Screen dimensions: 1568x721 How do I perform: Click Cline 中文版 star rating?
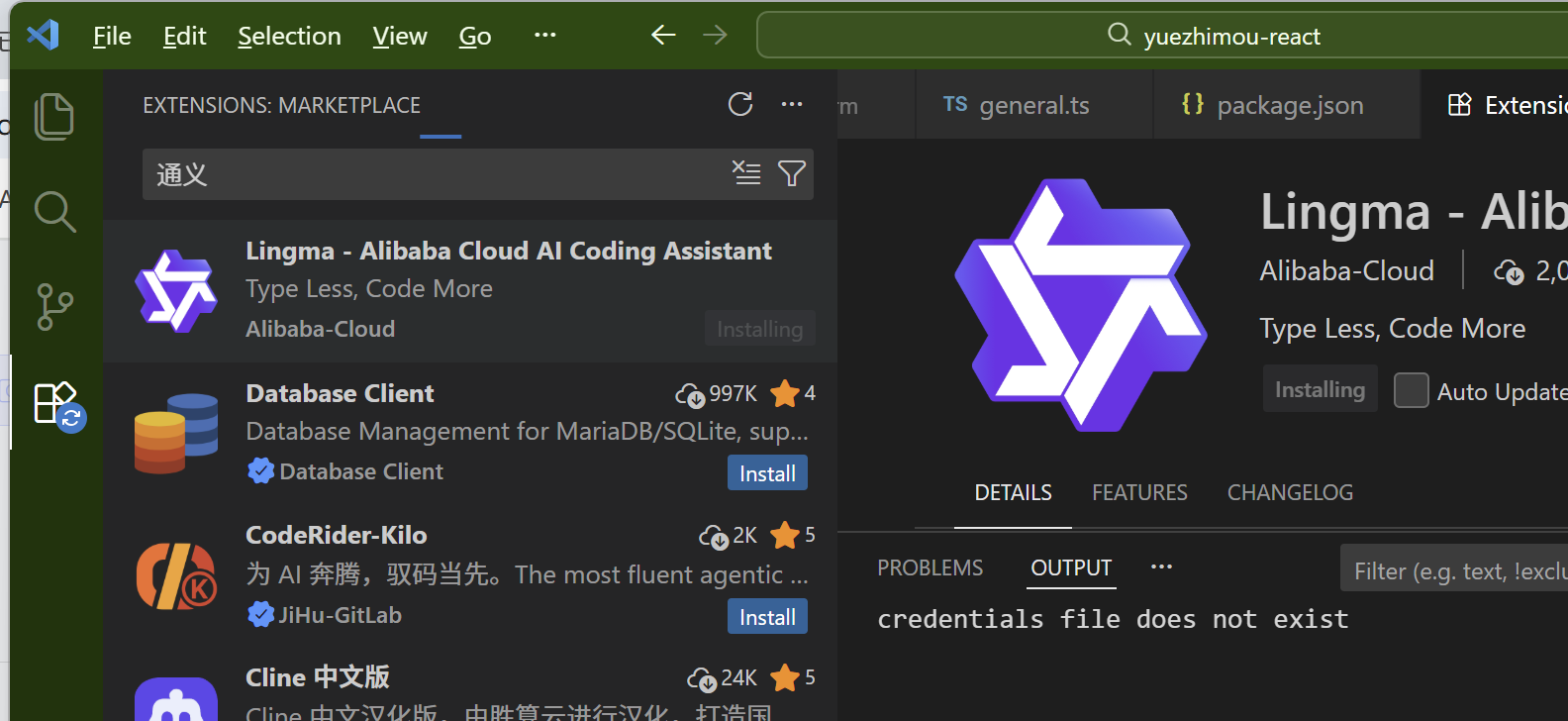(x=793, y=677)
